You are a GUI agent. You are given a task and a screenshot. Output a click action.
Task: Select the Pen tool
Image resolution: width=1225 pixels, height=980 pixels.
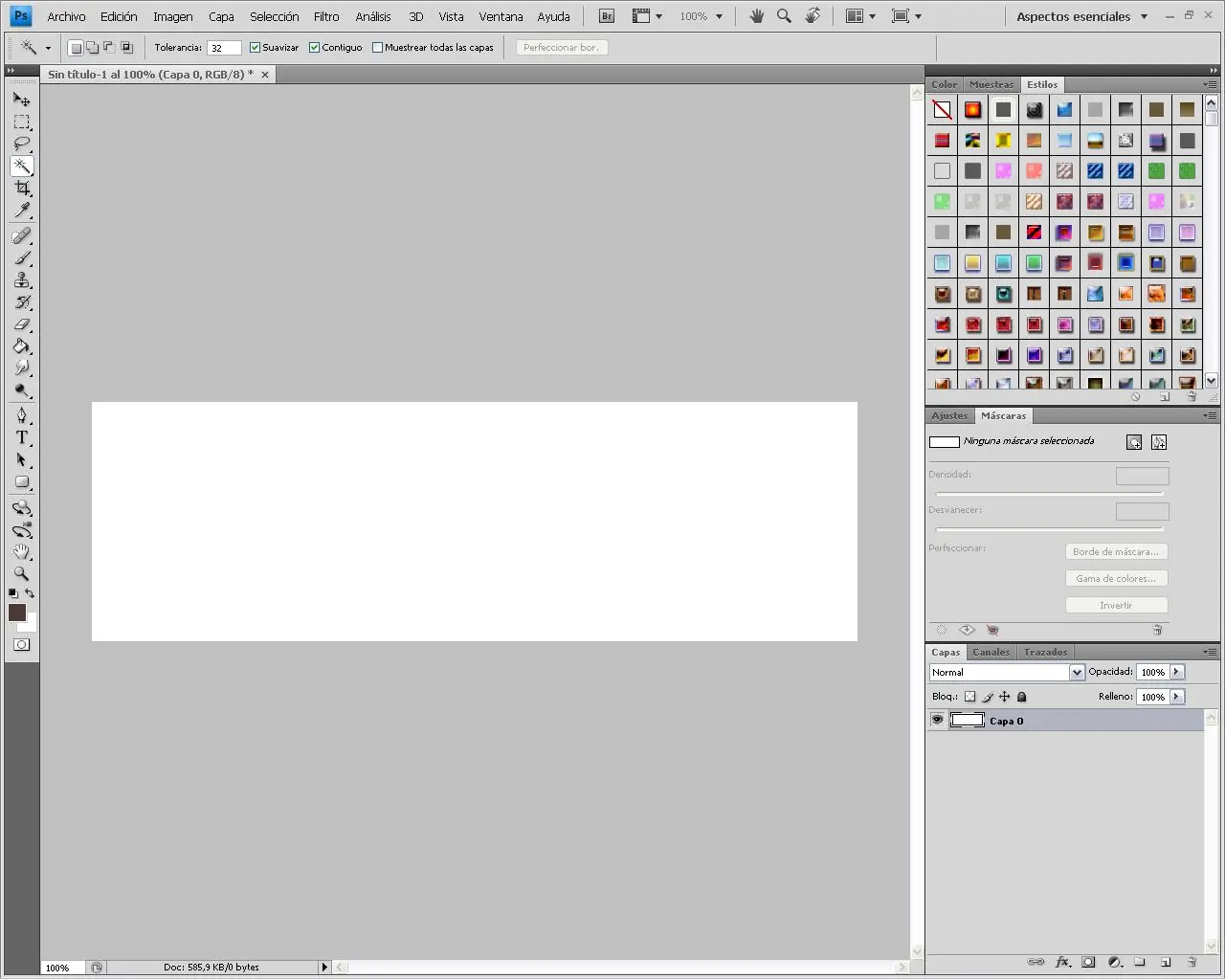(x=22, y=415)
